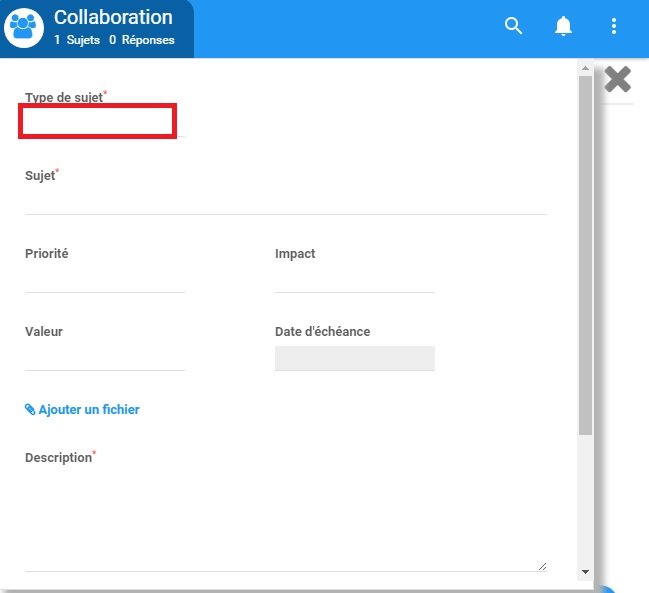Expand the Impact dropdown field
649x593 pixels.
(x=355, y=280)
